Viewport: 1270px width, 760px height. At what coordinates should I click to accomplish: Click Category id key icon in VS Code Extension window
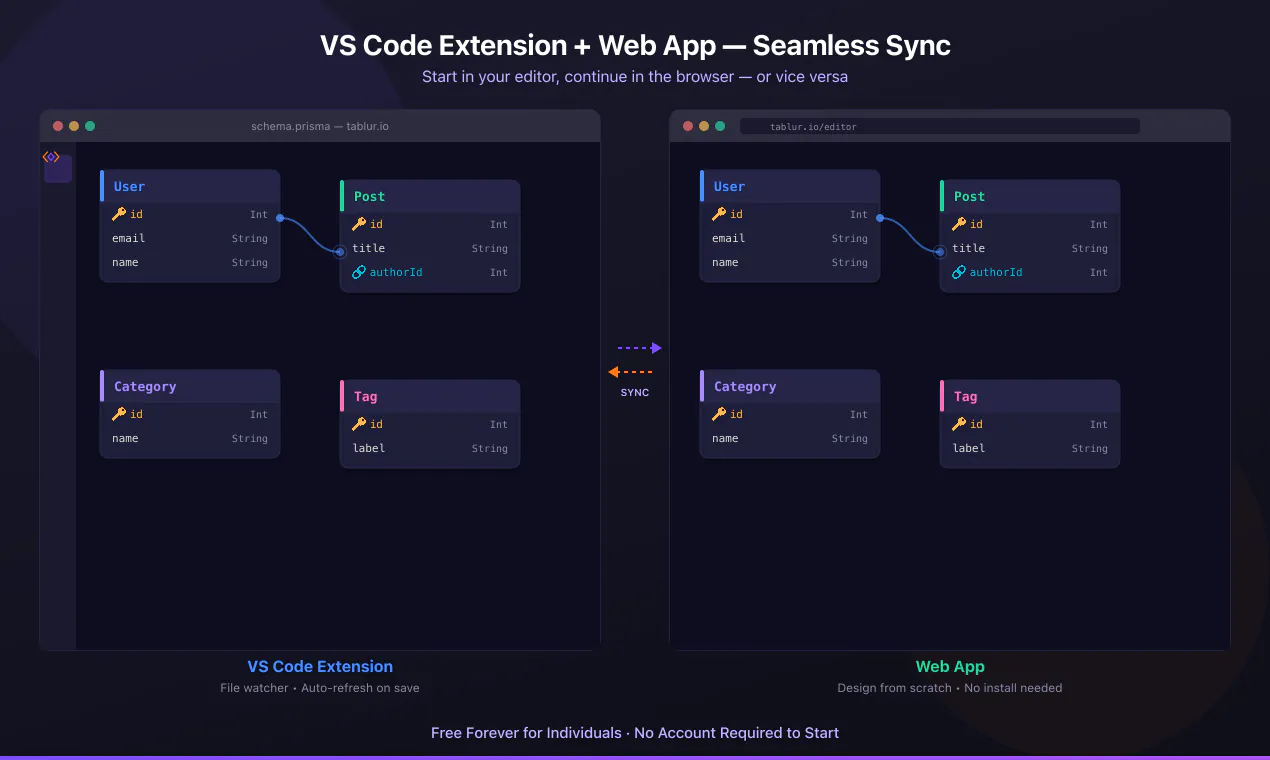[119, 414]
